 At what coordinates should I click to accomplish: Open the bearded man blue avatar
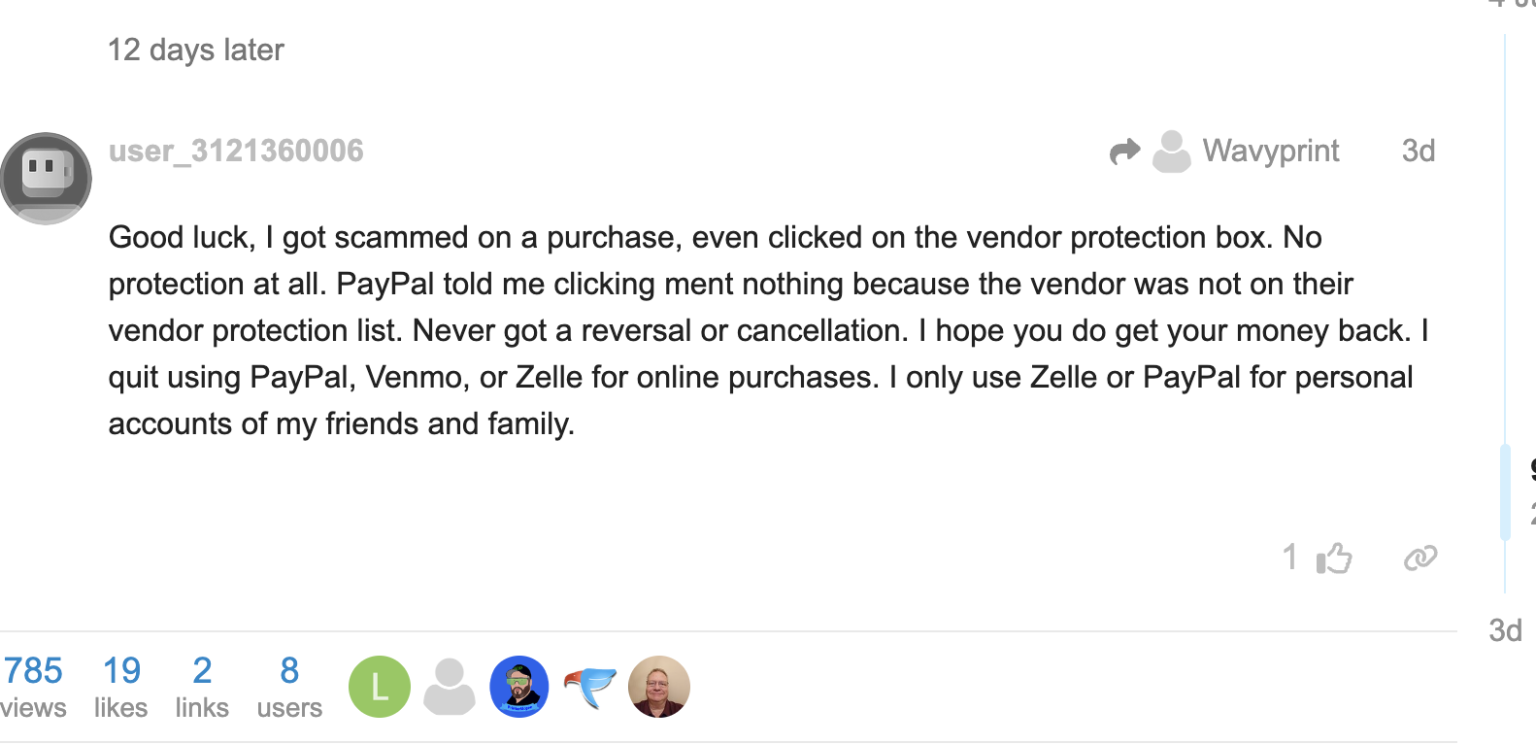[519, 687]
